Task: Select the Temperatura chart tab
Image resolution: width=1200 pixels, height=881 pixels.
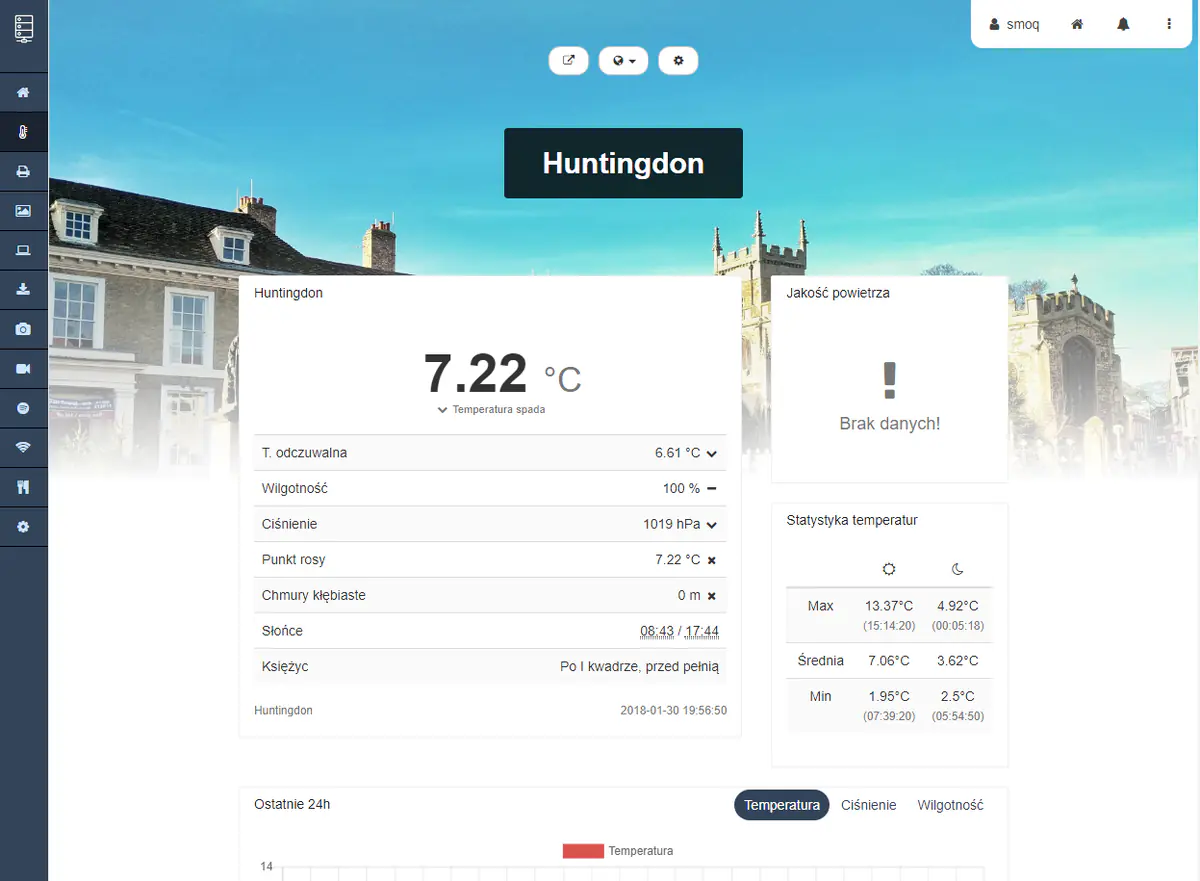Action: [x=781, y=805]
